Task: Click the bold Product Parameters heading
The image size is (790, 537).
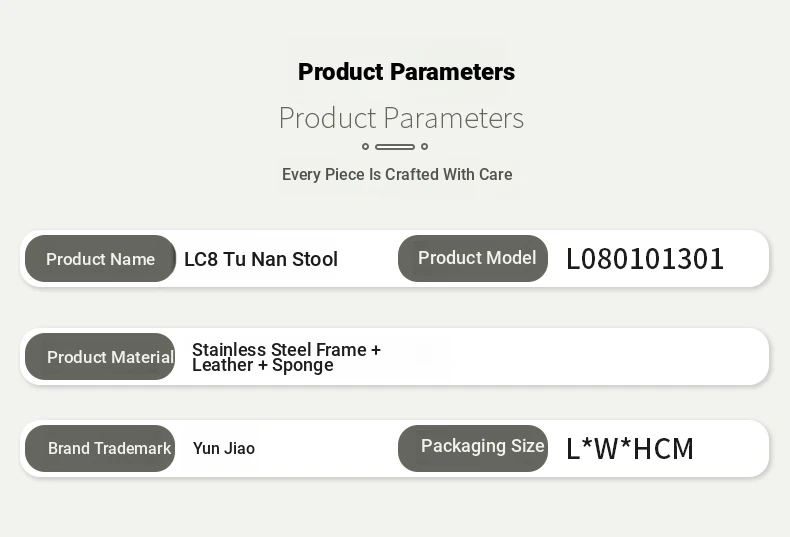Action: (406, 72)
